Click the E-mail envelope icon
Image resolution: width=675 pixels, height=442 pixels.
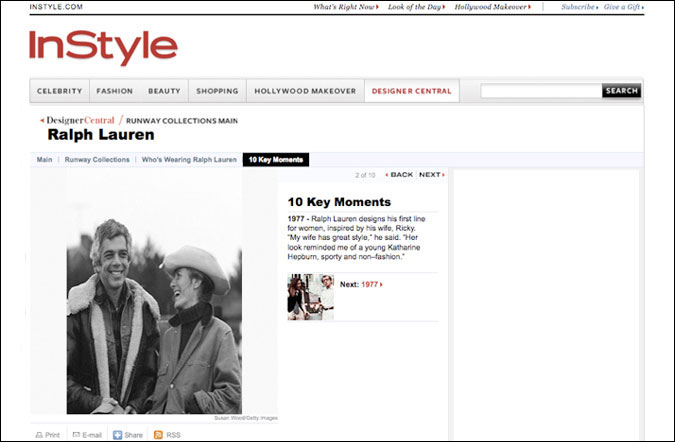(75, 435)
